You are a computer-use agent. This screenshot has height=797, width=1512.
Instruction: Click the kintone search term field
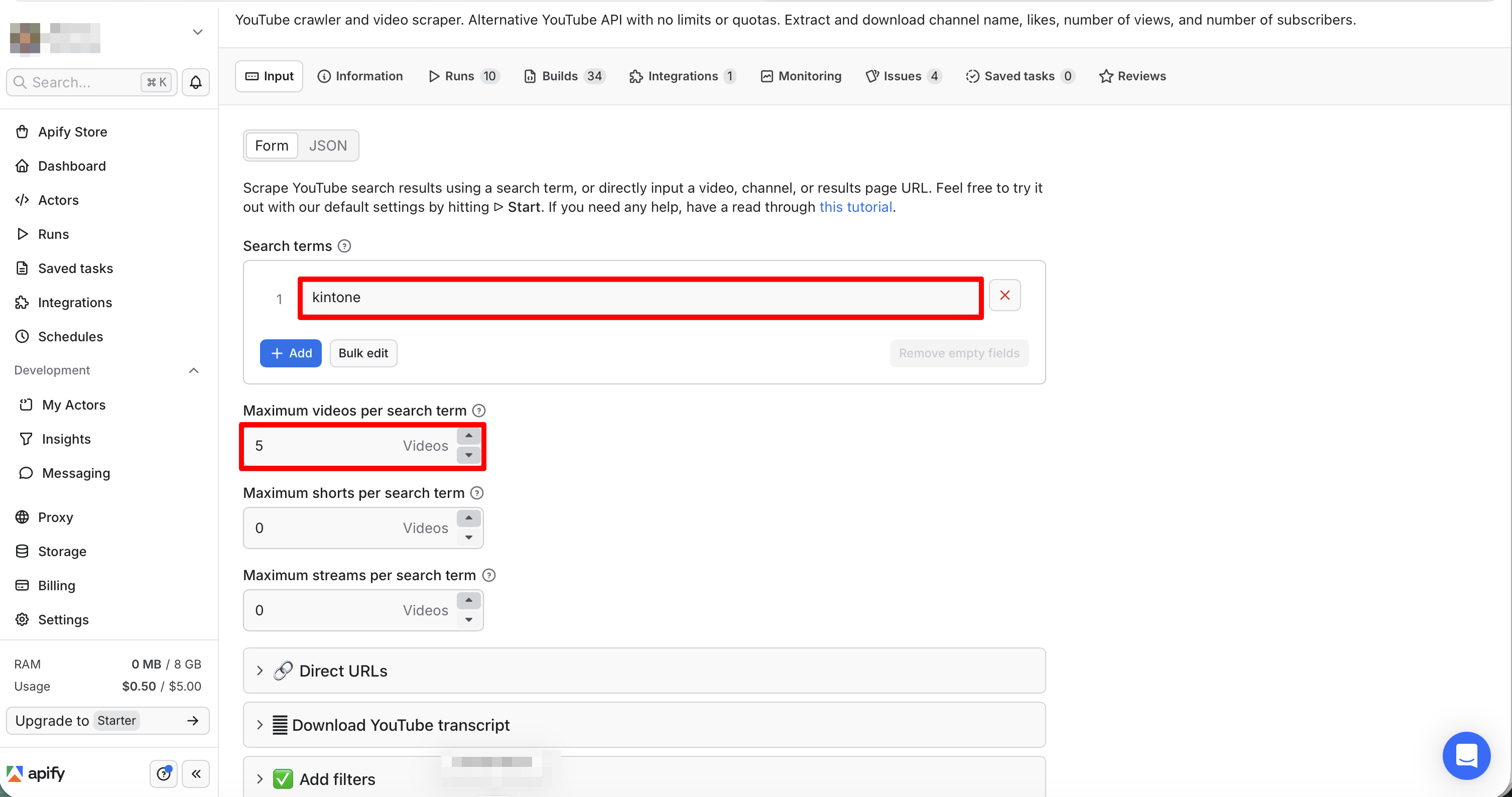click(641, 298)
